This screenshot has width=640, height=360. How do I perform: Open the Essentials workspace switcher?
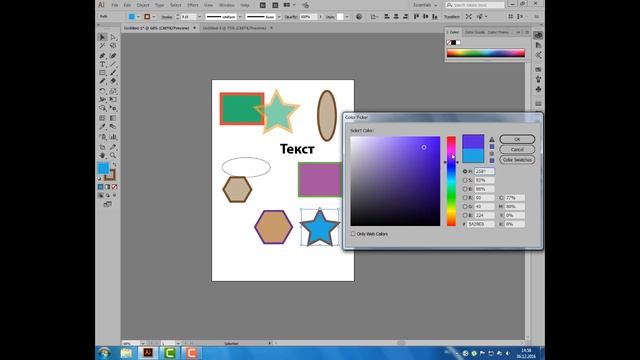coord(425,5)
